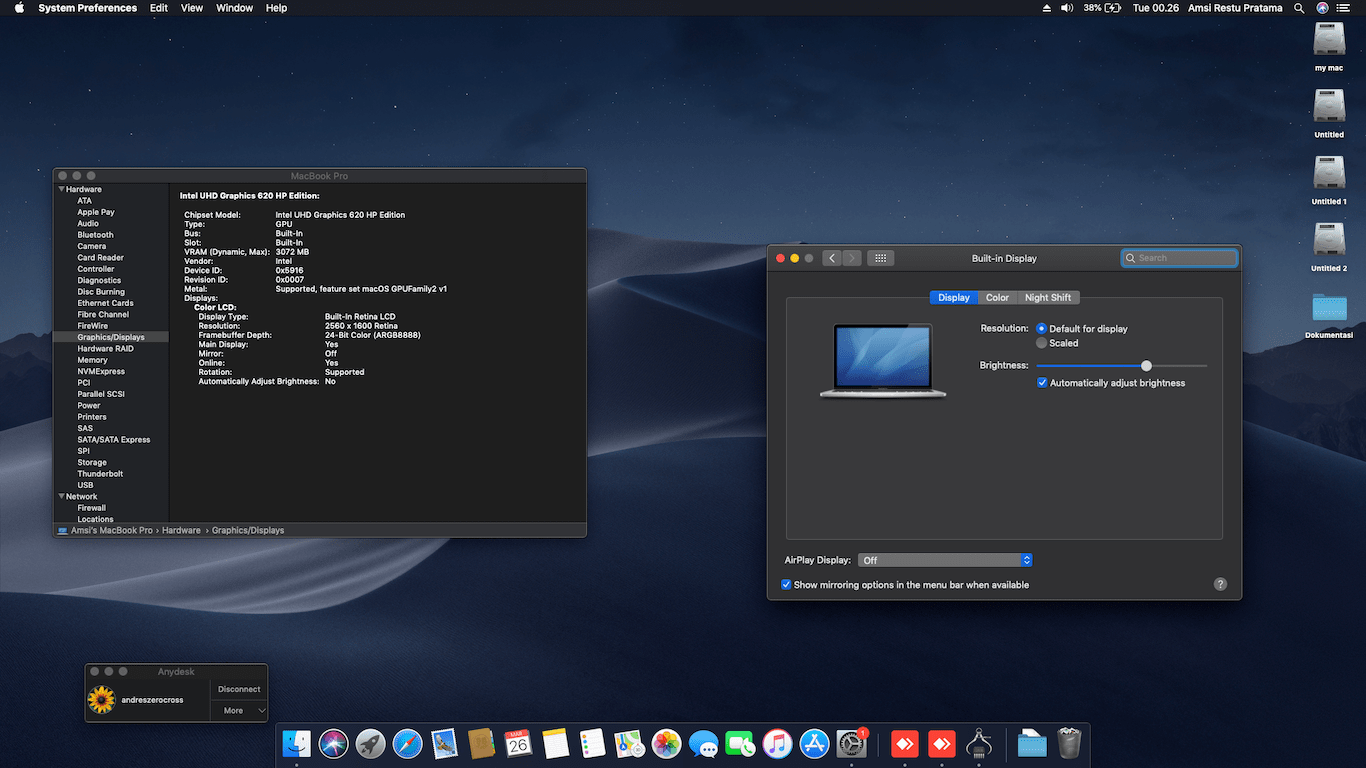Open the View menu
The width and height of the screenshot is (1366, 768).
(192, 8)
